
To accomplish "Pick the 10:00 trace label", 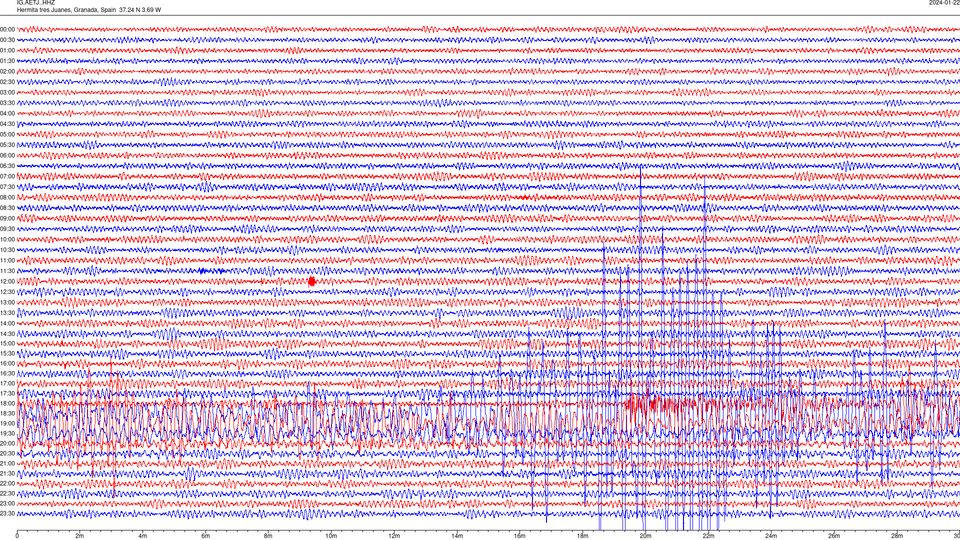I will coord(7,239).
